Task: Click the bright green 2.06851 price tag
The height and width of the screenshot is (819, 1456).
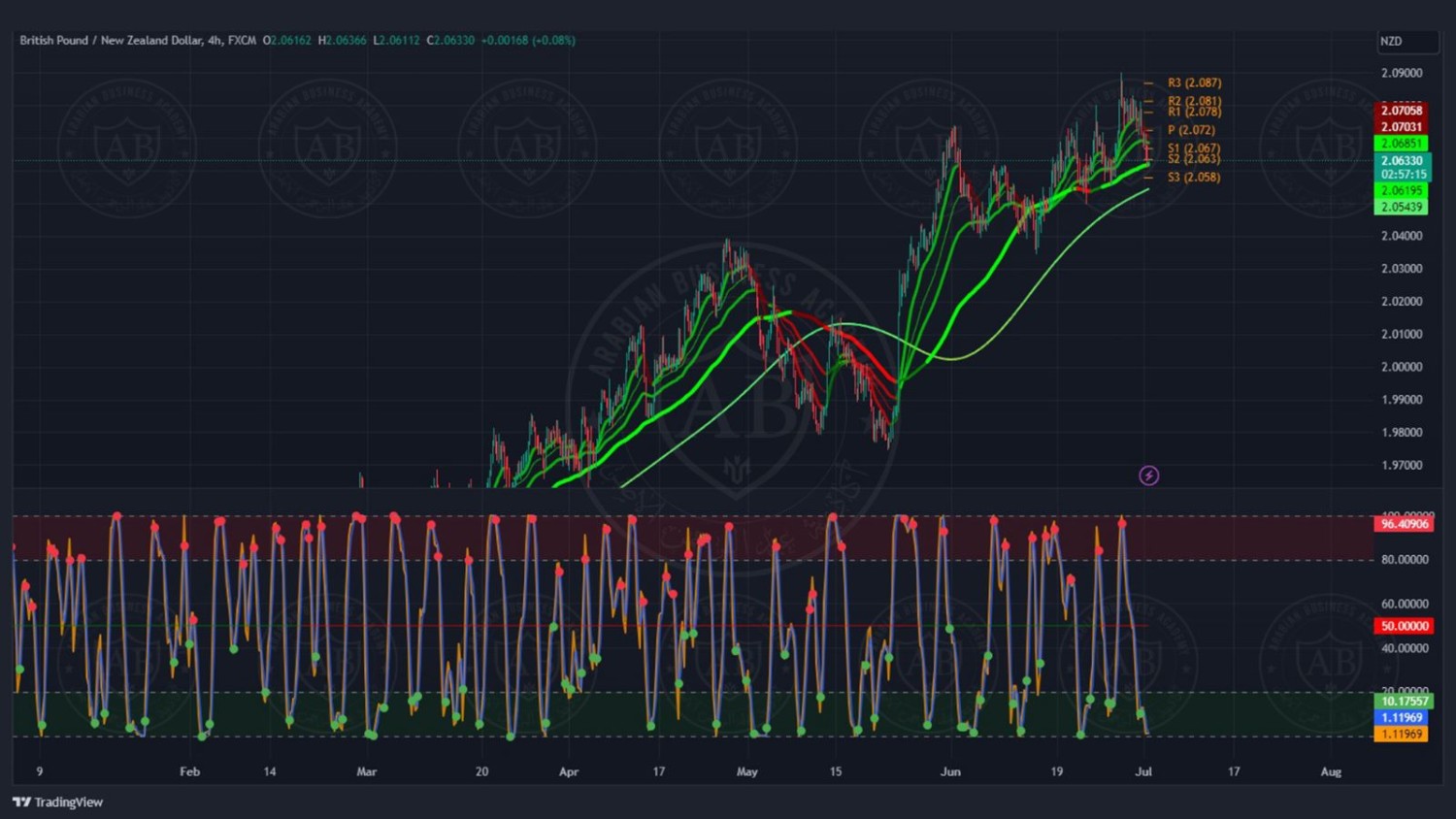Action: [x=1402, y=144]
